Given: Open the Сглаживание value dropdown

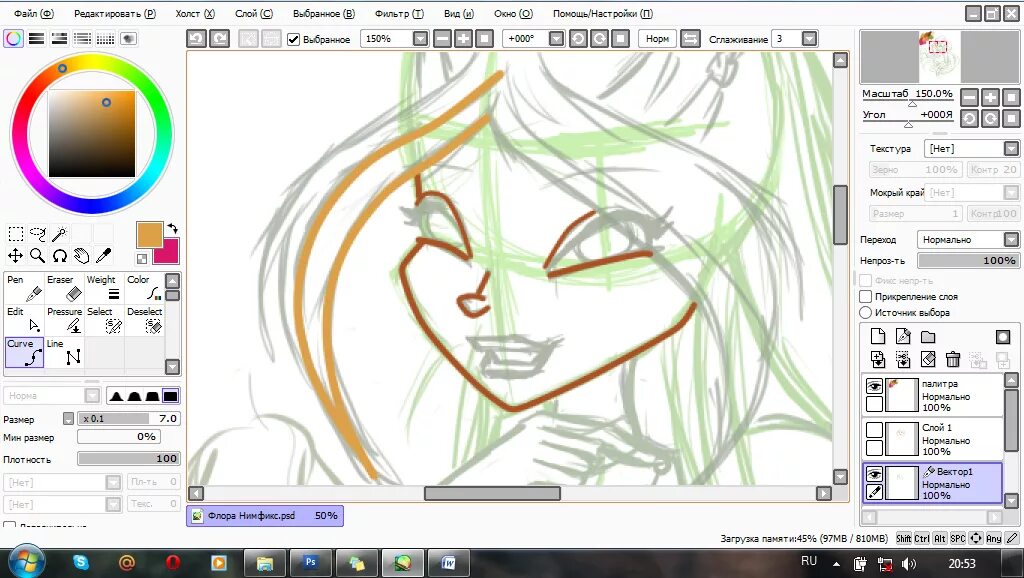Looking at the screenshot, I should pyautogui.click(x=808, y=39).
